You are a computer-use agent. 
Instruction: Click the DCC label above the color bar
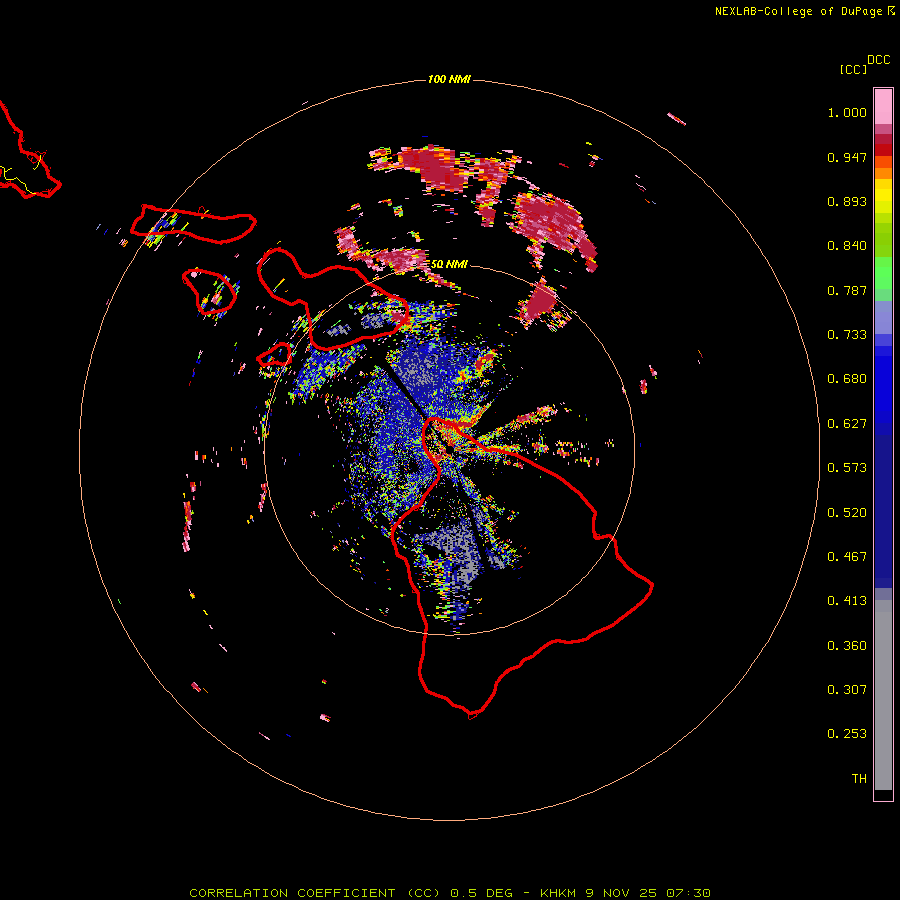tap(879, 60)
